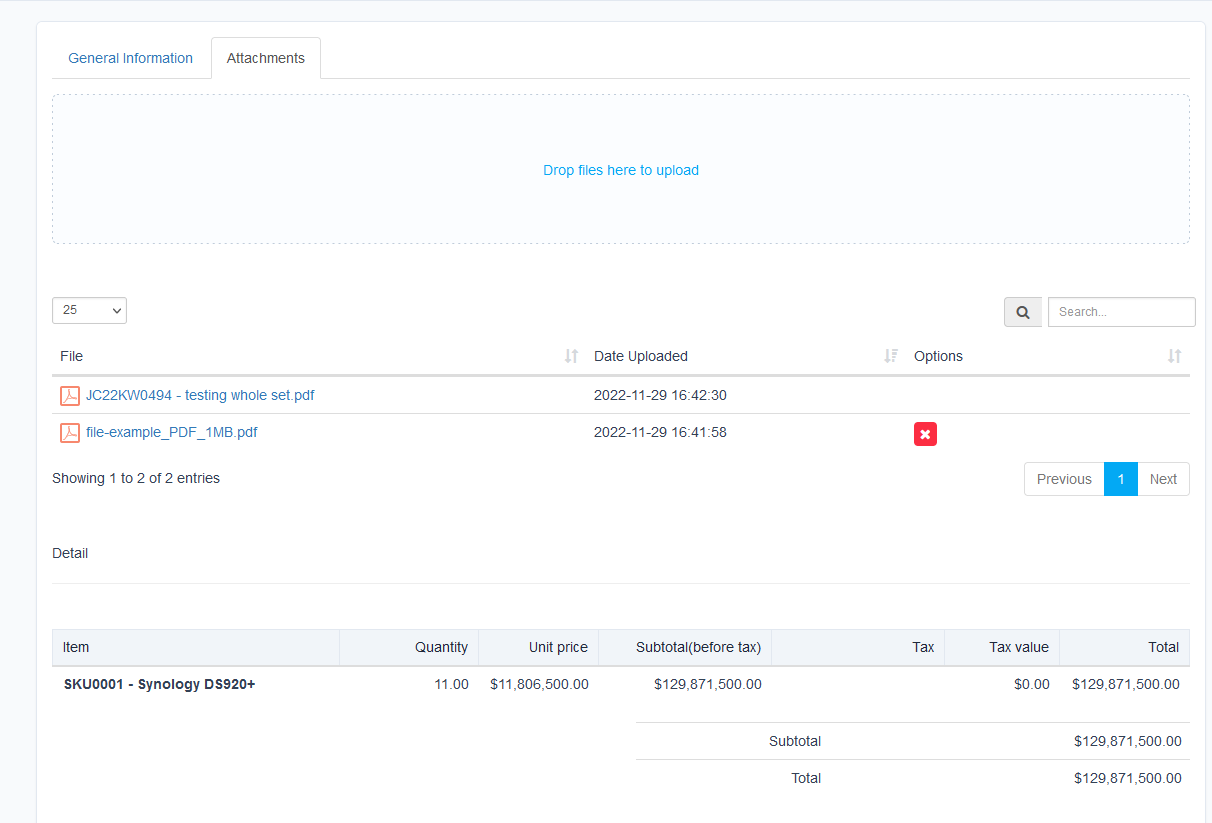The image size is (1212, 823).
Task: Go to the Next page
Action: pyautogui.click(x=1163, y=479)
